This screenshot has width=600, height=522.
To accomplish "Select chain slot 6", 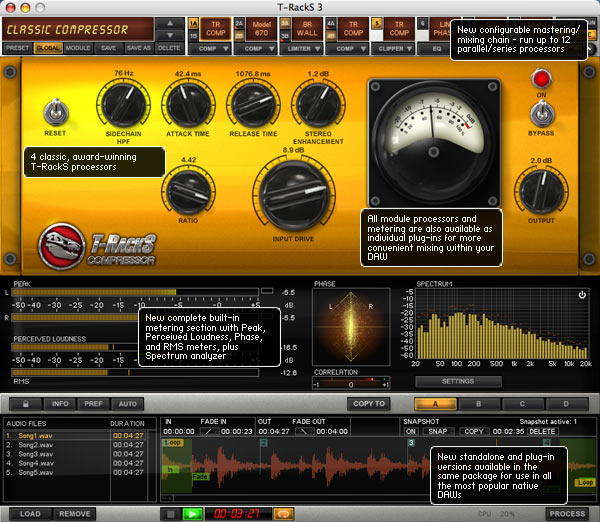I will [422, 24].
